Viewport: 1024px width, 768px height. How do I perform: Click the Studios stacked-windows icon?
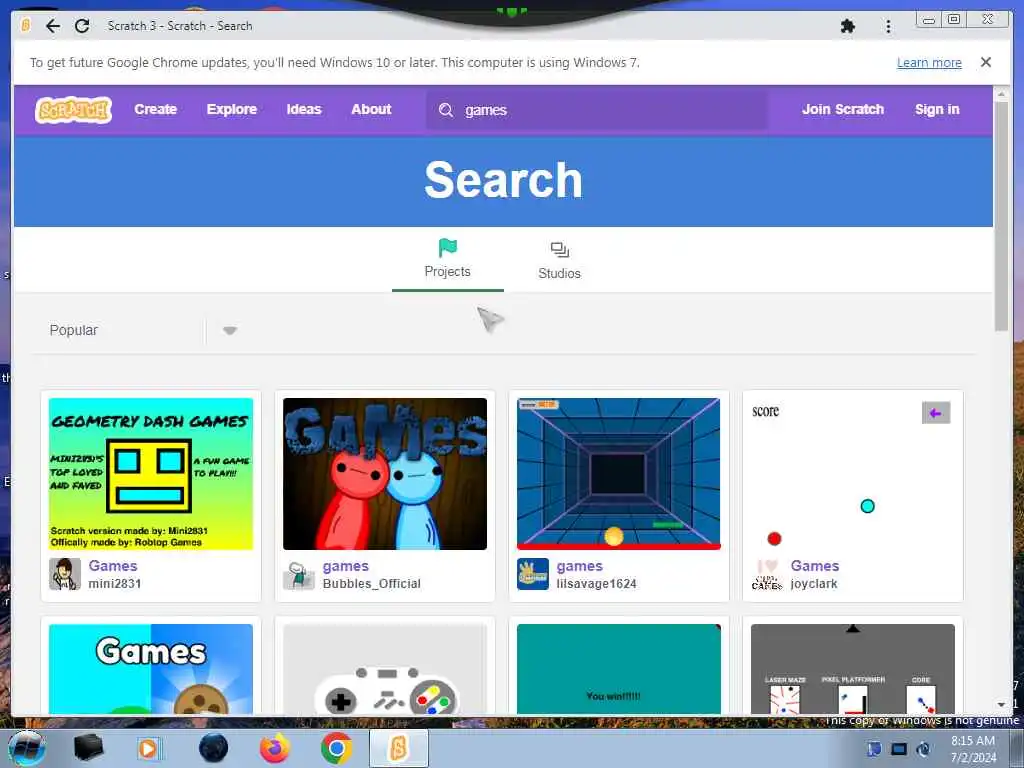pyautogui.click(x=560, y=249)
